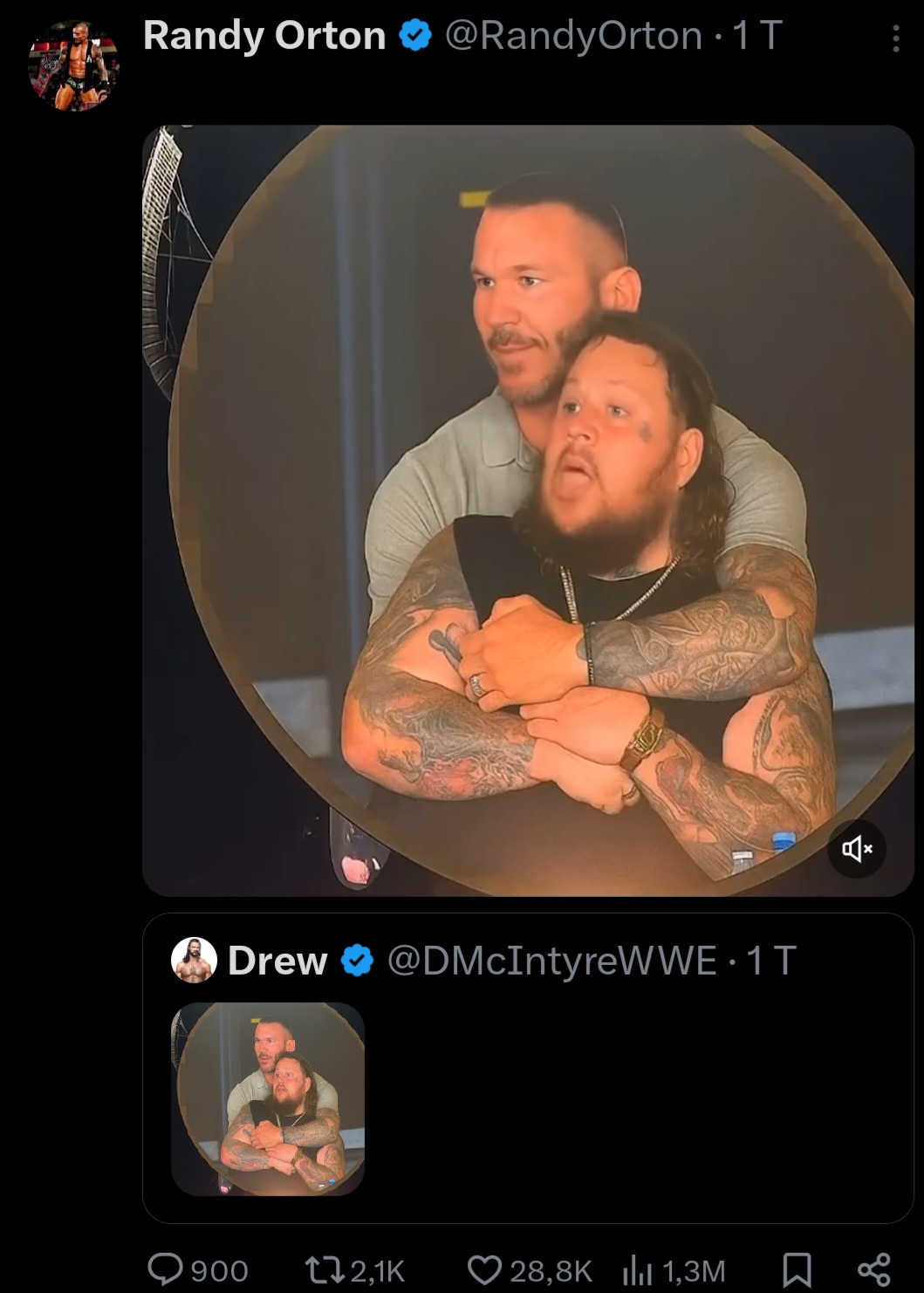This screenshot has width=924, height=1293.
Task: Open the quoted post's video thumbnail
Action: [x=268, y=1099]
